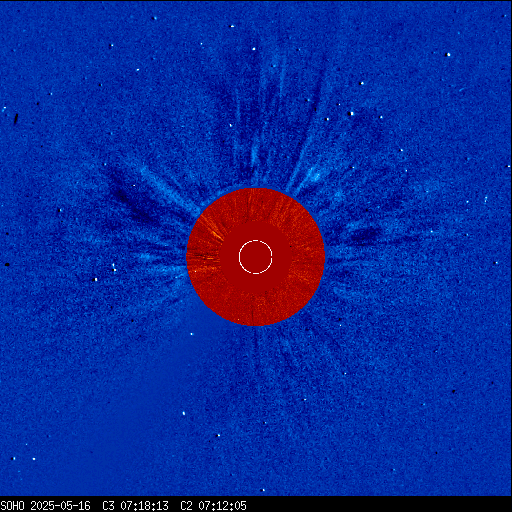Click the dark patch directly right of red disk

point(363,234)
